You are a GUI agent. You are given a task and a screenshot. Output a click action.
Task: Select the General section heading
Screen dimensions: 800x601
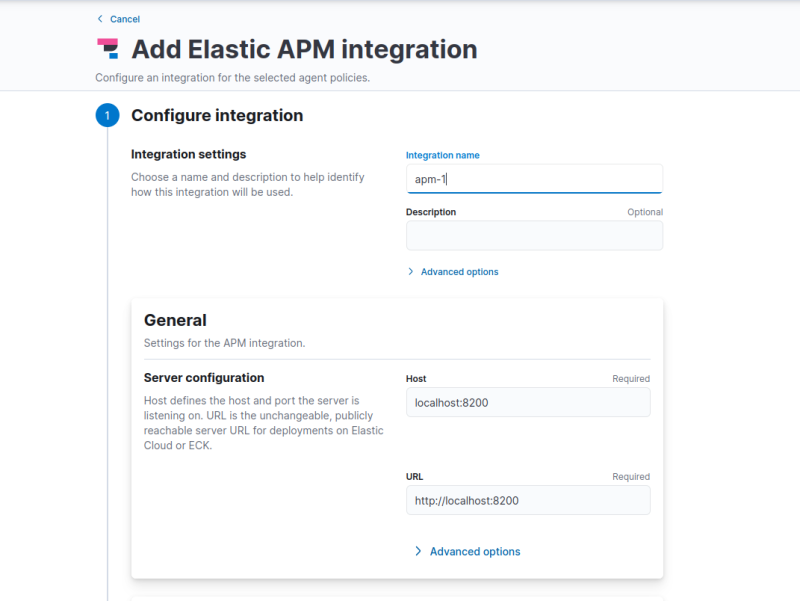point(175,321)
